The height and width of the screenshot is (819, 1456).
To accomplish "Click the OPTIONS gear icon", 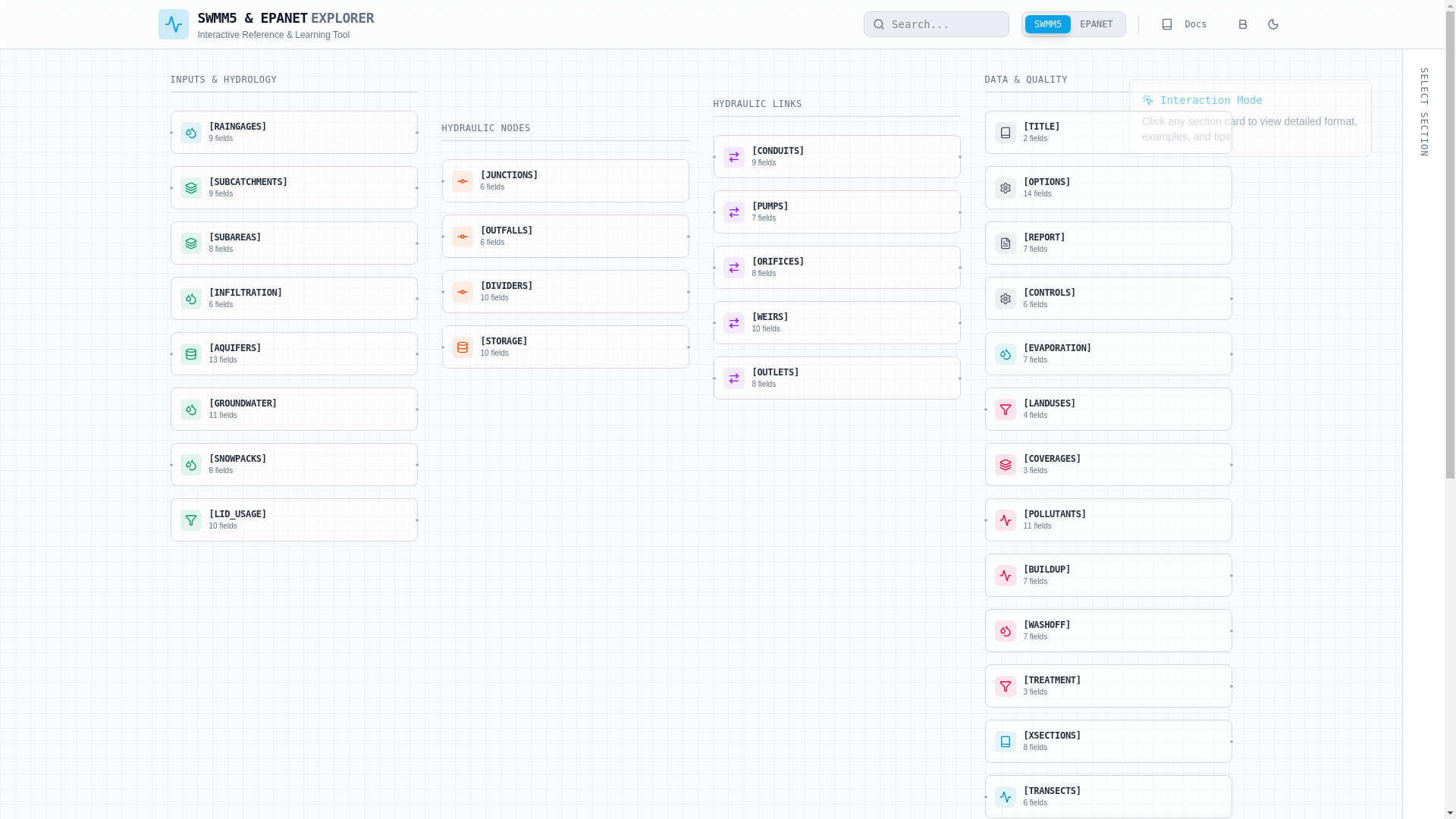I will coord(1006,188).
